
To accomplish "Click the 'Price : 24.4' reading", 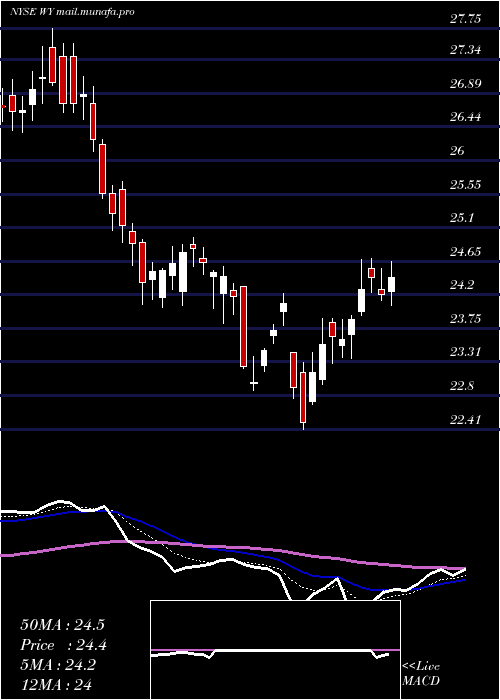I will (63, 645).
